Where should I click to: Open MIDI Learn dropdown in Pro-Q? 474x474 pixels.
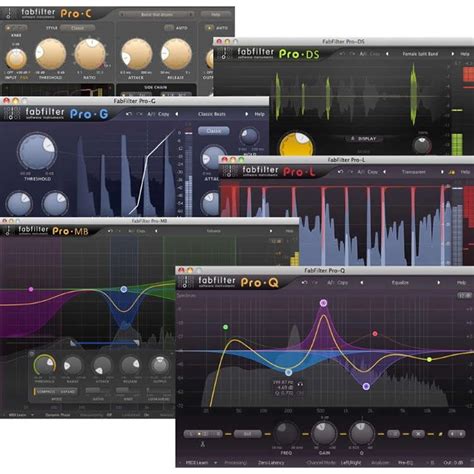(x=201, y=463)
